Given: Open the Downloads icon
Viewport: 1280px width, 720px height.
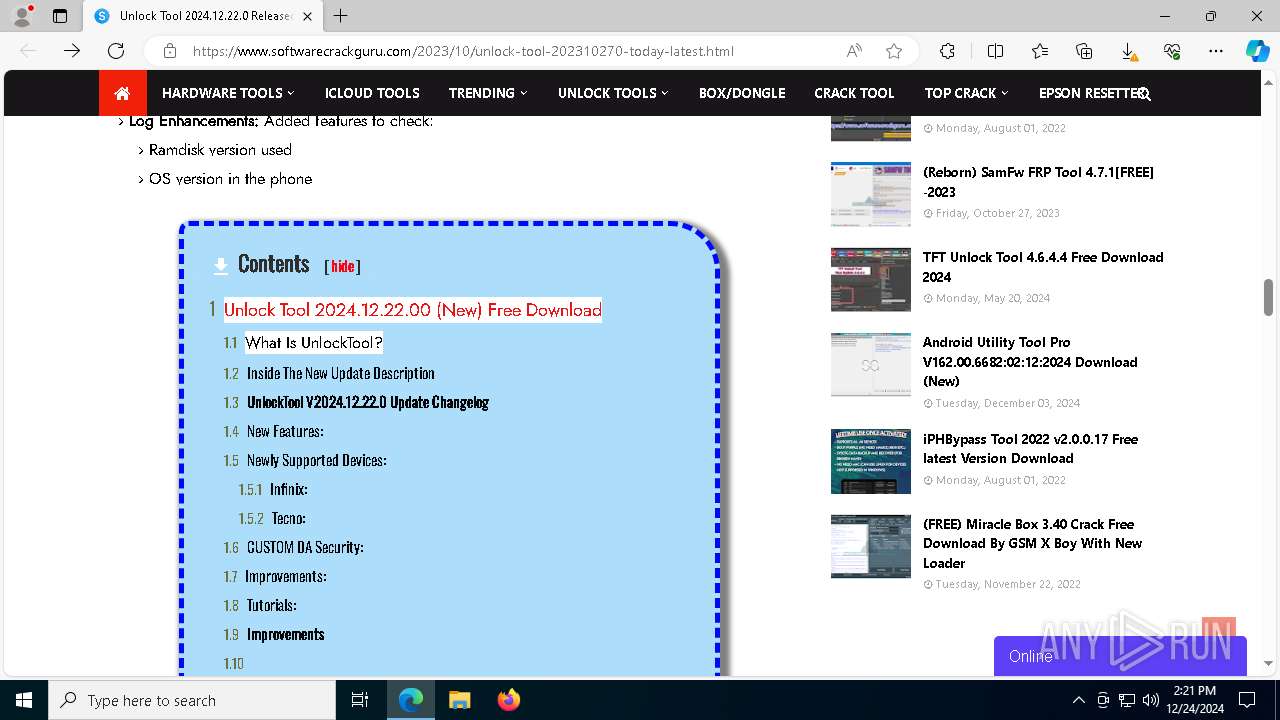Looking at the screenshot, I should coord(1128,51).
